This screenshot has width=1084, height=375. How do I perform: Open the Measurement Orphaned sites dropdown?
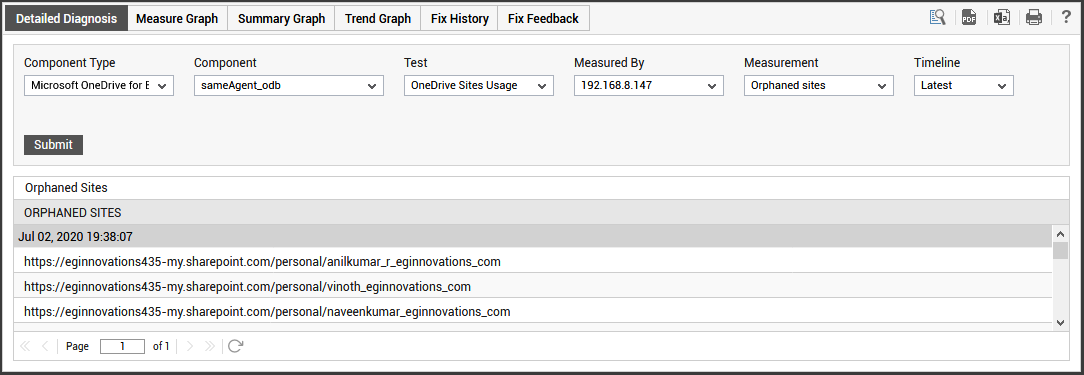(x=819, y=86)
